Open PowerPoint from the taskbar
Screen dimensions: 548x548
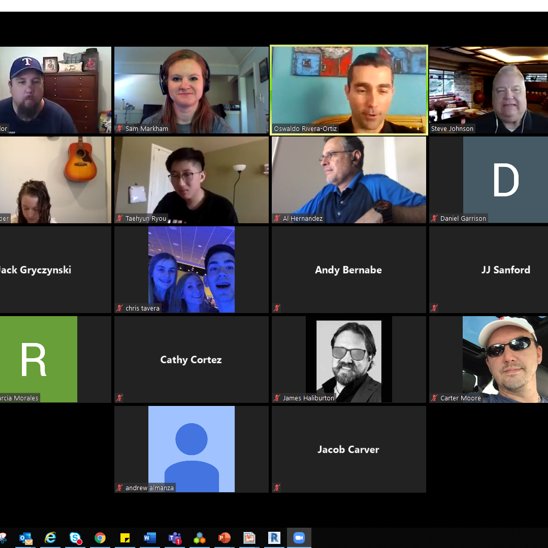point(224,538)
